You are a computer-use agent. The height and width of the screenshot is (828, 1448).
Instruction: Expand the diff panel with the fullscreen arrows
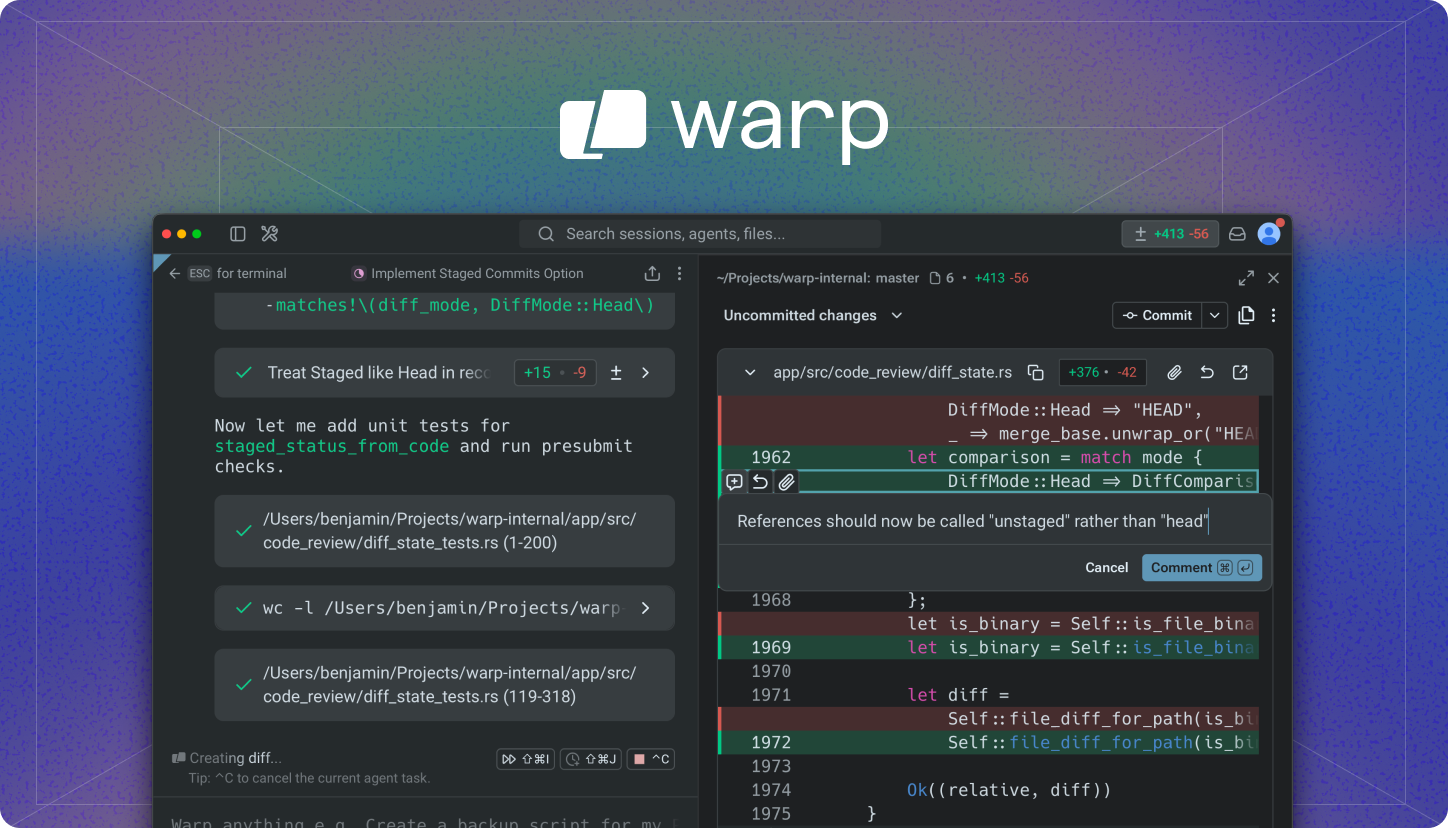tap(1246, 278)
